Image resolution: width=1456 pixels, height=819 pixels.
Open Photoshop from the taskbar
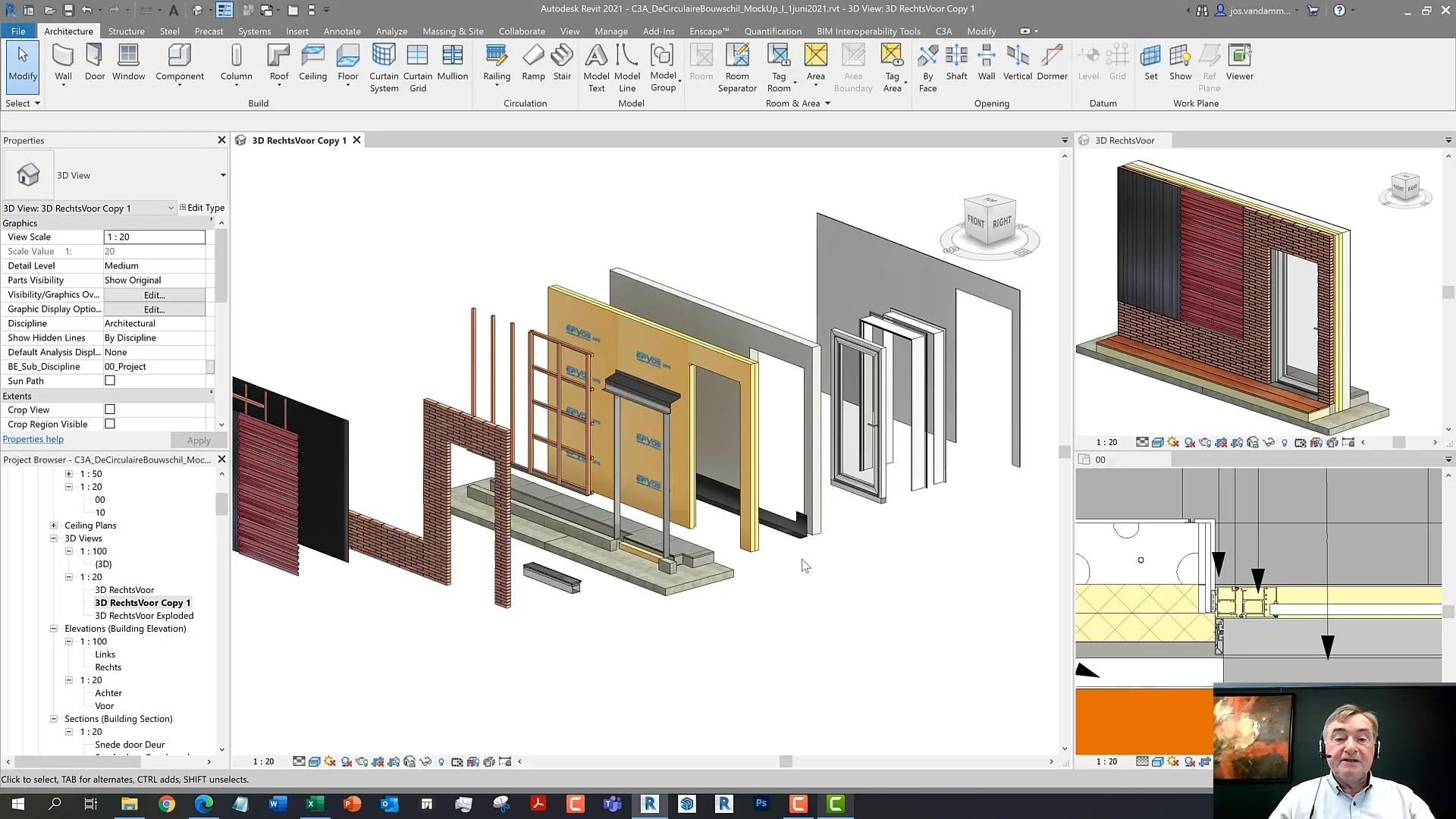(761, 804)
